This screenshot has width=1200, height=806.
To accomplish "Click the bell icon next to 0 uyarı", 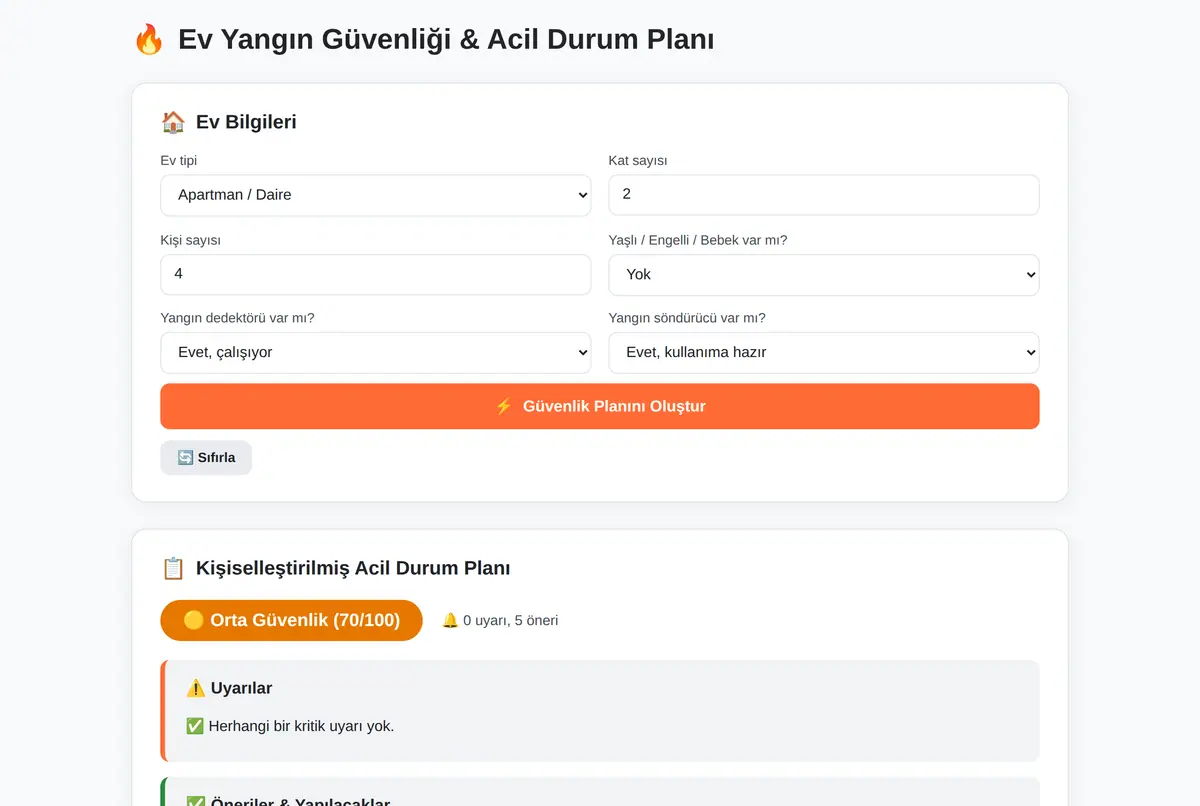I will [x=450, y=620].
